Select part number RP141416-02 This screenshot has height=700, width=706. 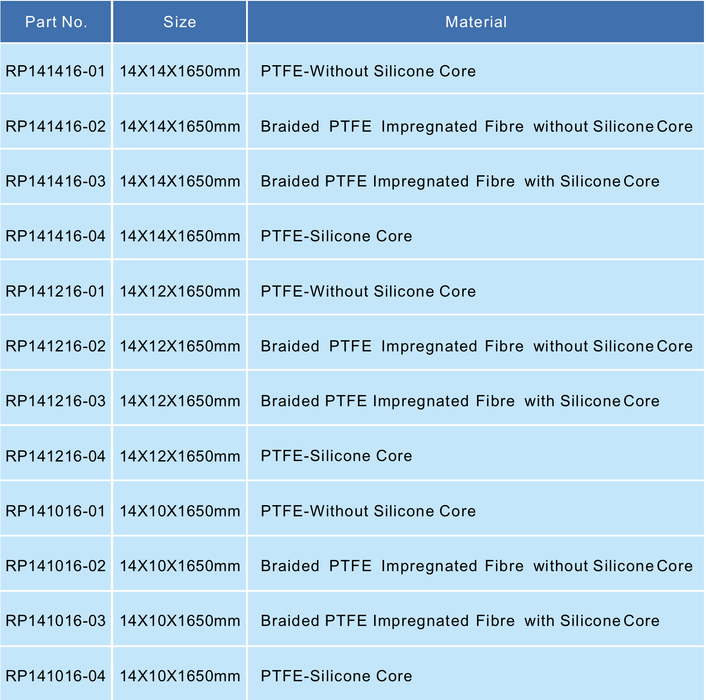[x=56, y=127]
